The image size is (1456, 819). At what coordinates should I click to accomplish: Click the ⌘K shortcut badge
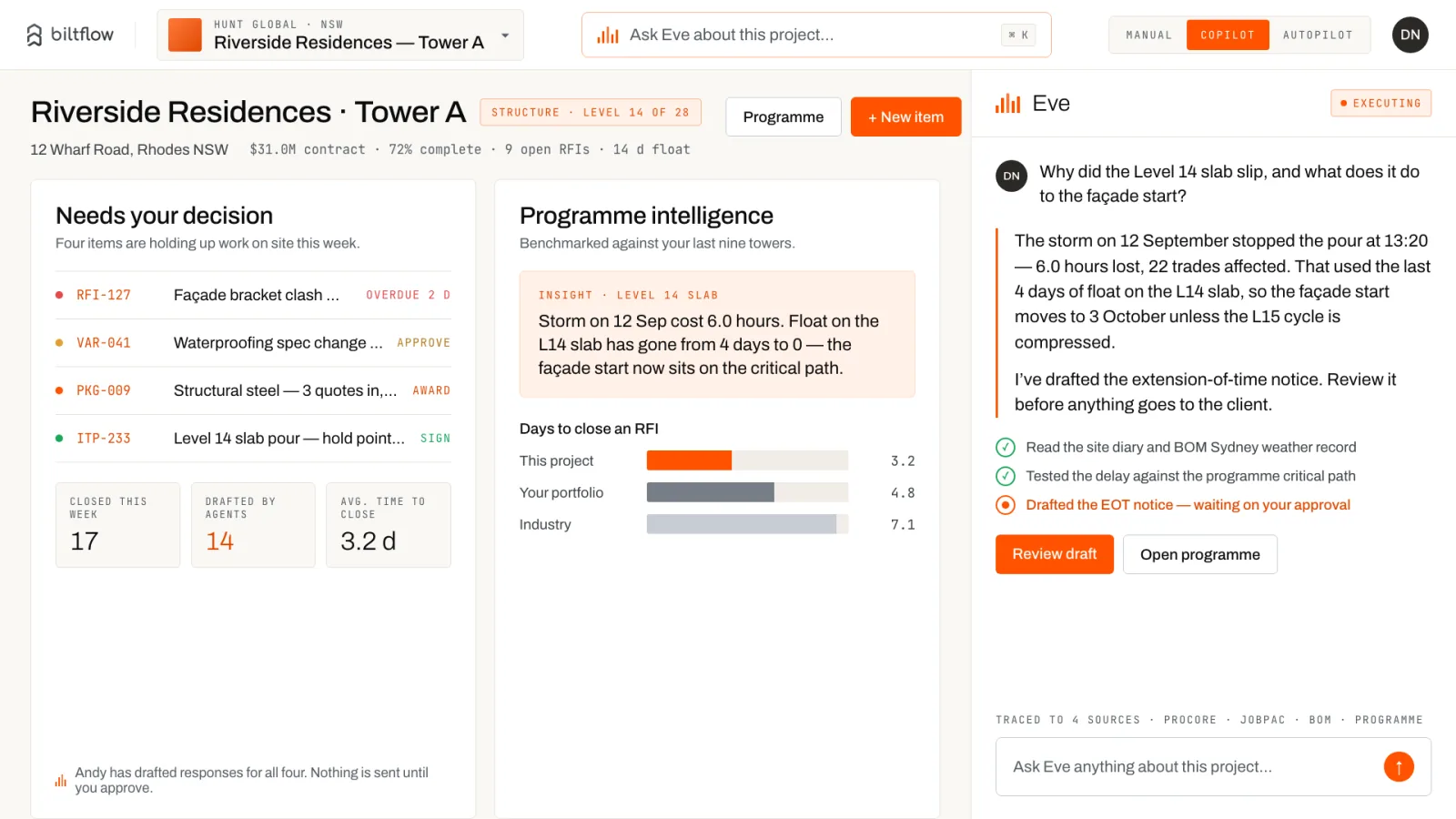pyautogui.click(x=1018, y=35)
